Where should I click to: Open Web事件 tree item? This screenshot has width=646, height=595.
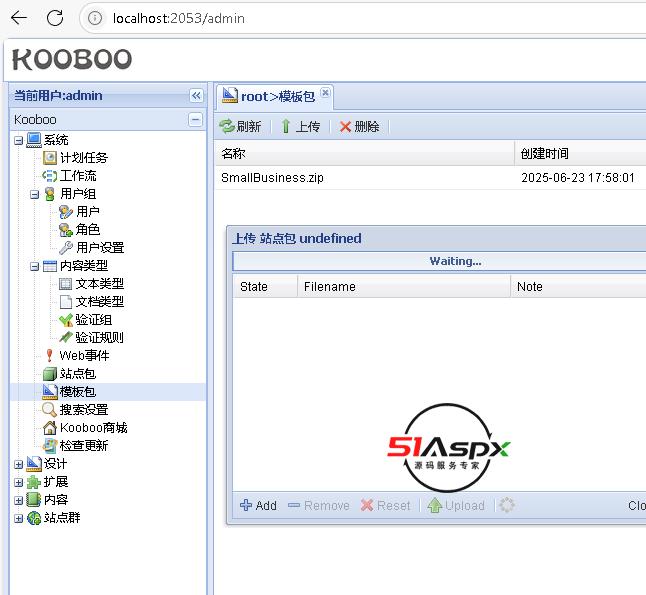84,356
